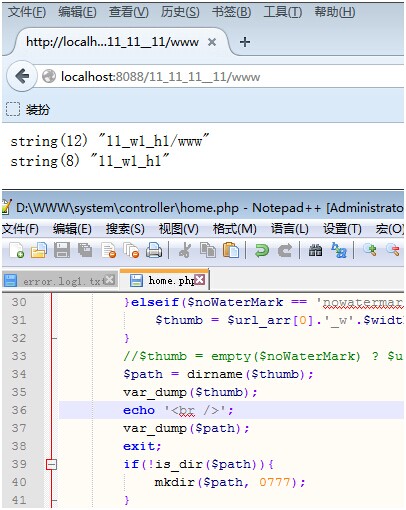Click the browser Back arrow button

pos(22,76)
